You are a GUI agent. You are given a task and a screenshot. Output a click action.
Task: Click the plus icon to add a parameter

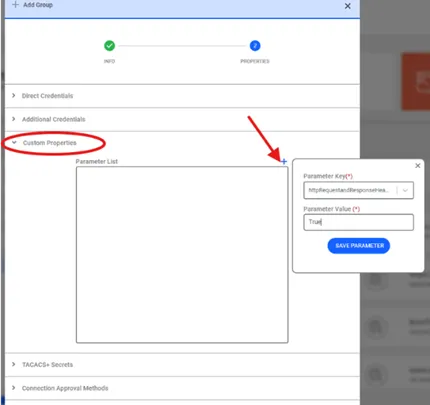[x=284, y=162]
